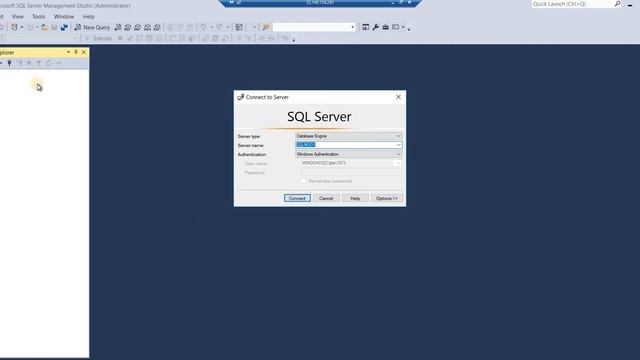
Task: Click the DAX query toolbar icon
Action: [x=157, y=27]
